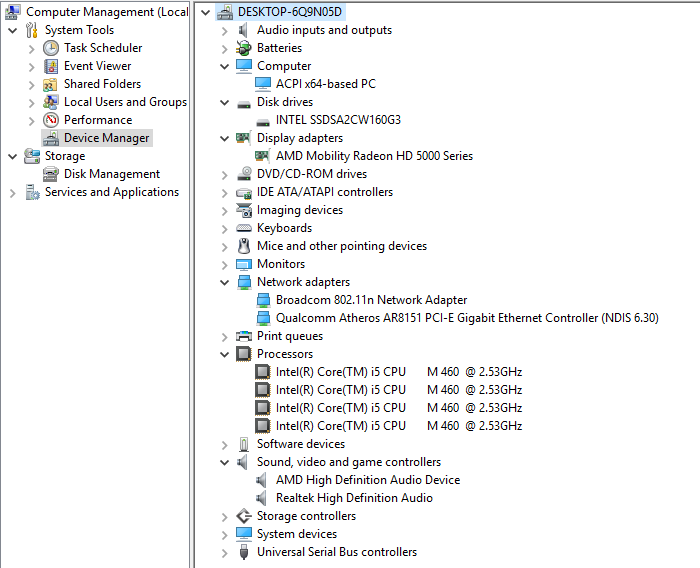Collapse the Processors node

click(225, 355)
